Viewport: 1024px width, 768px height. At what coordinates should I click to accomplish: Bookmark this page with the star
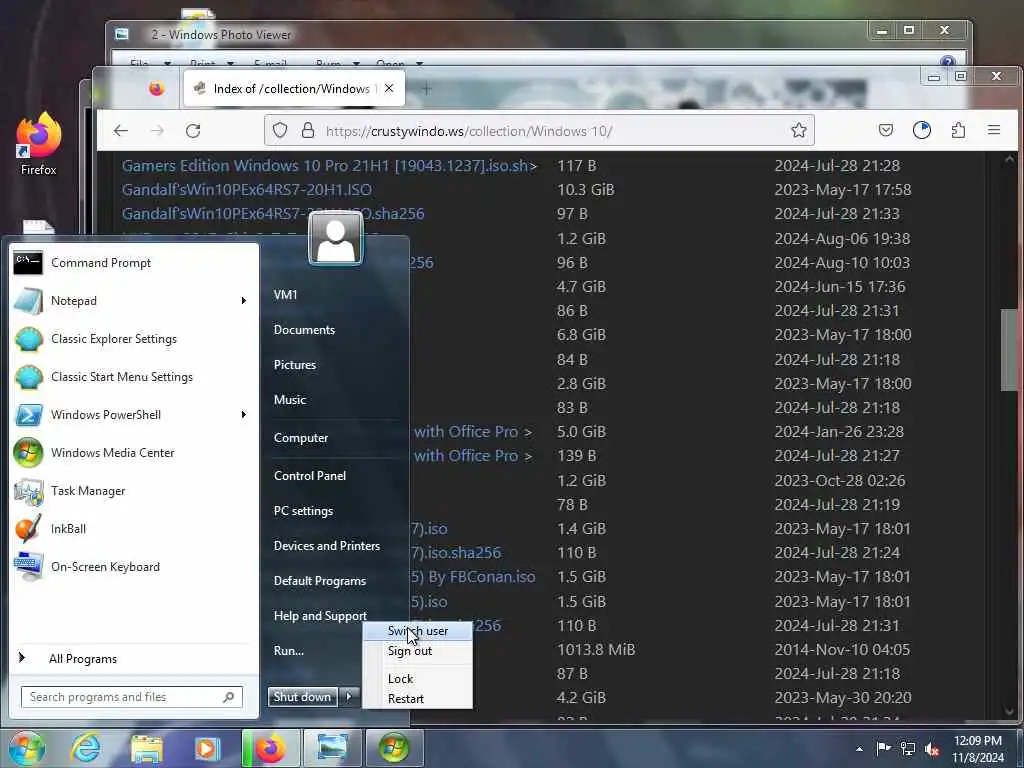[799, 131]
